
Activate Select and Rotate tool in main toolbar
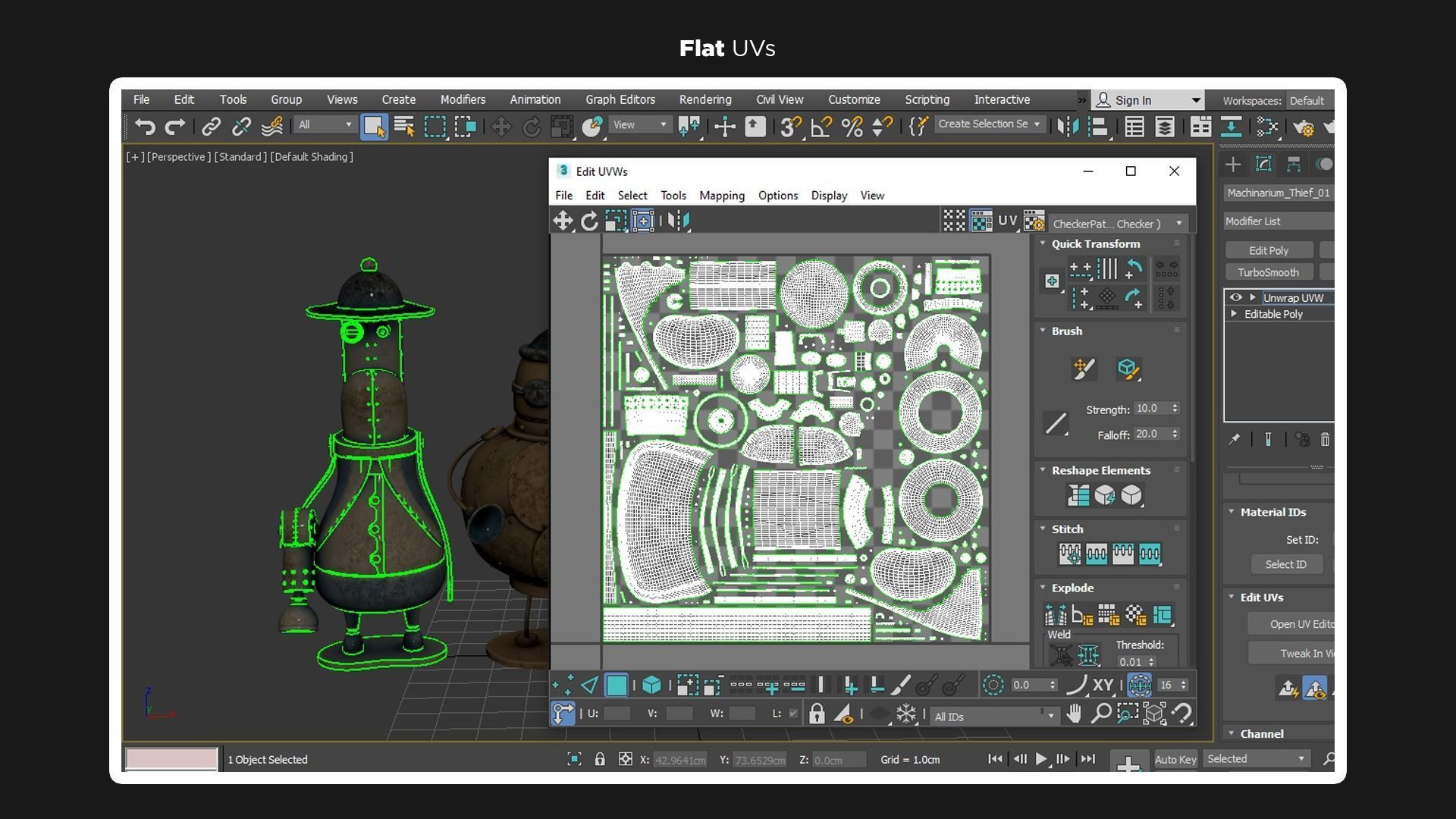[x=532, y=127]
